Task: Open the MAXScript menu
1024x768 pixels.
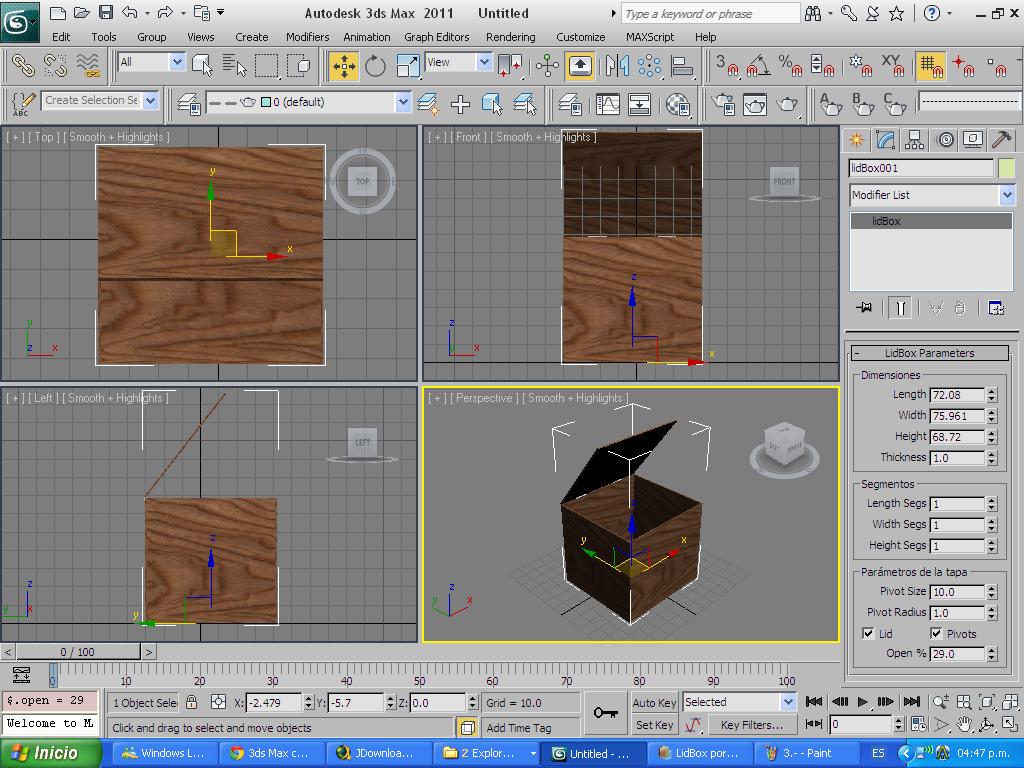Action: (x=649, y=37)
